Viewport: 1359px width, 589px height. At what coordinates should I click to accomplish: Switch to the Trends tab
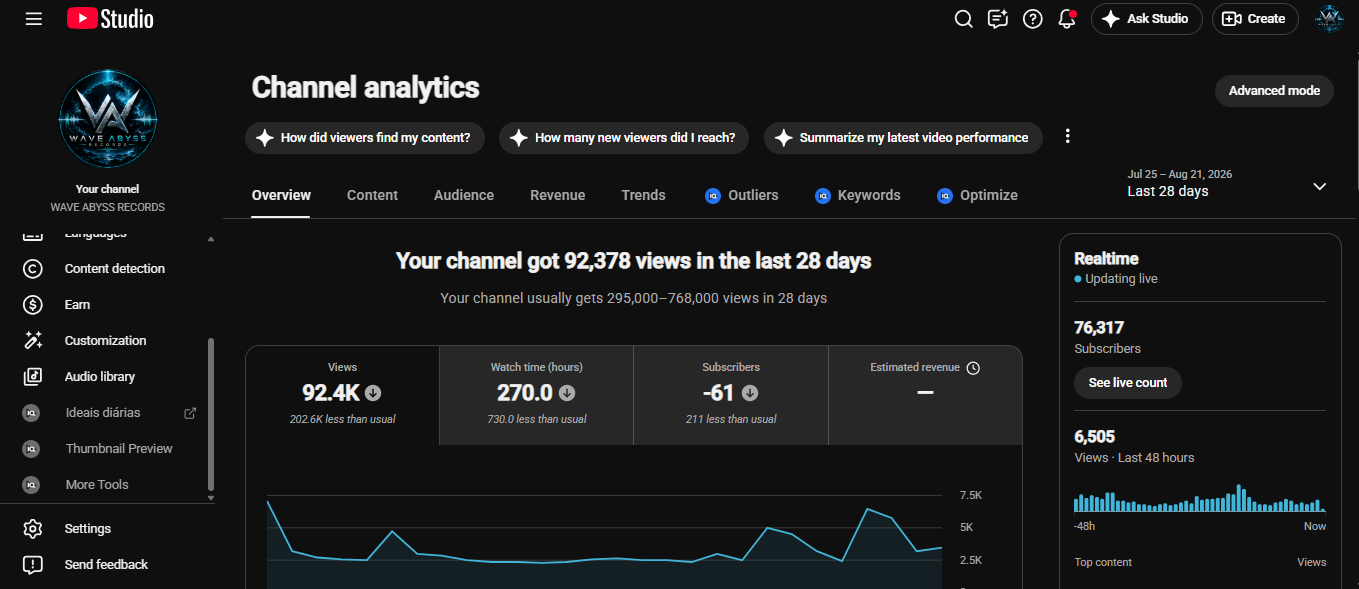643,195
